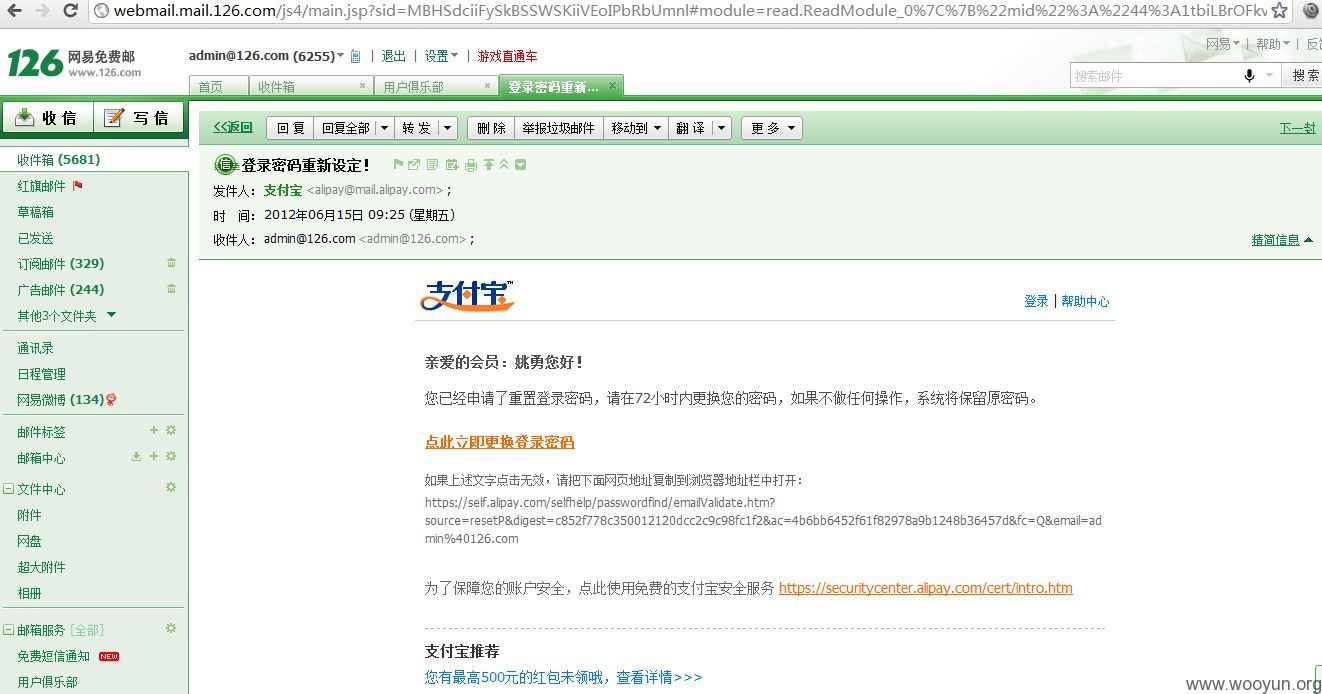Open 草稿箱 drafts folder
This screenshot has width=1322, height=694.
(x=35, y=212)
